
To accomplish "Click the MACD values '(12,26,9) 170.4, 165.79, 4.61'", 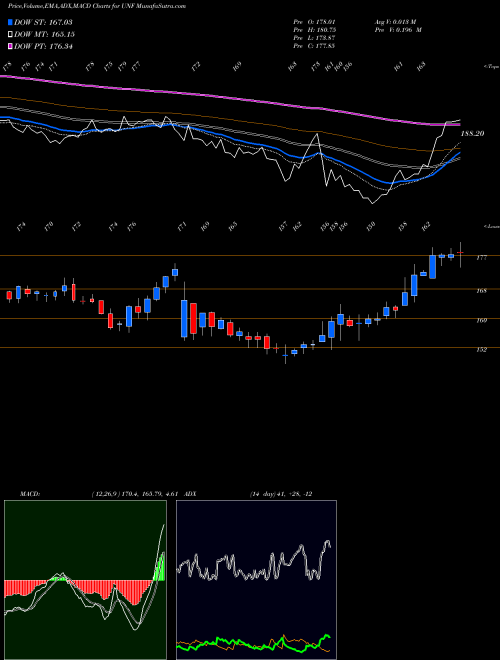I will [x=136, y=494].
